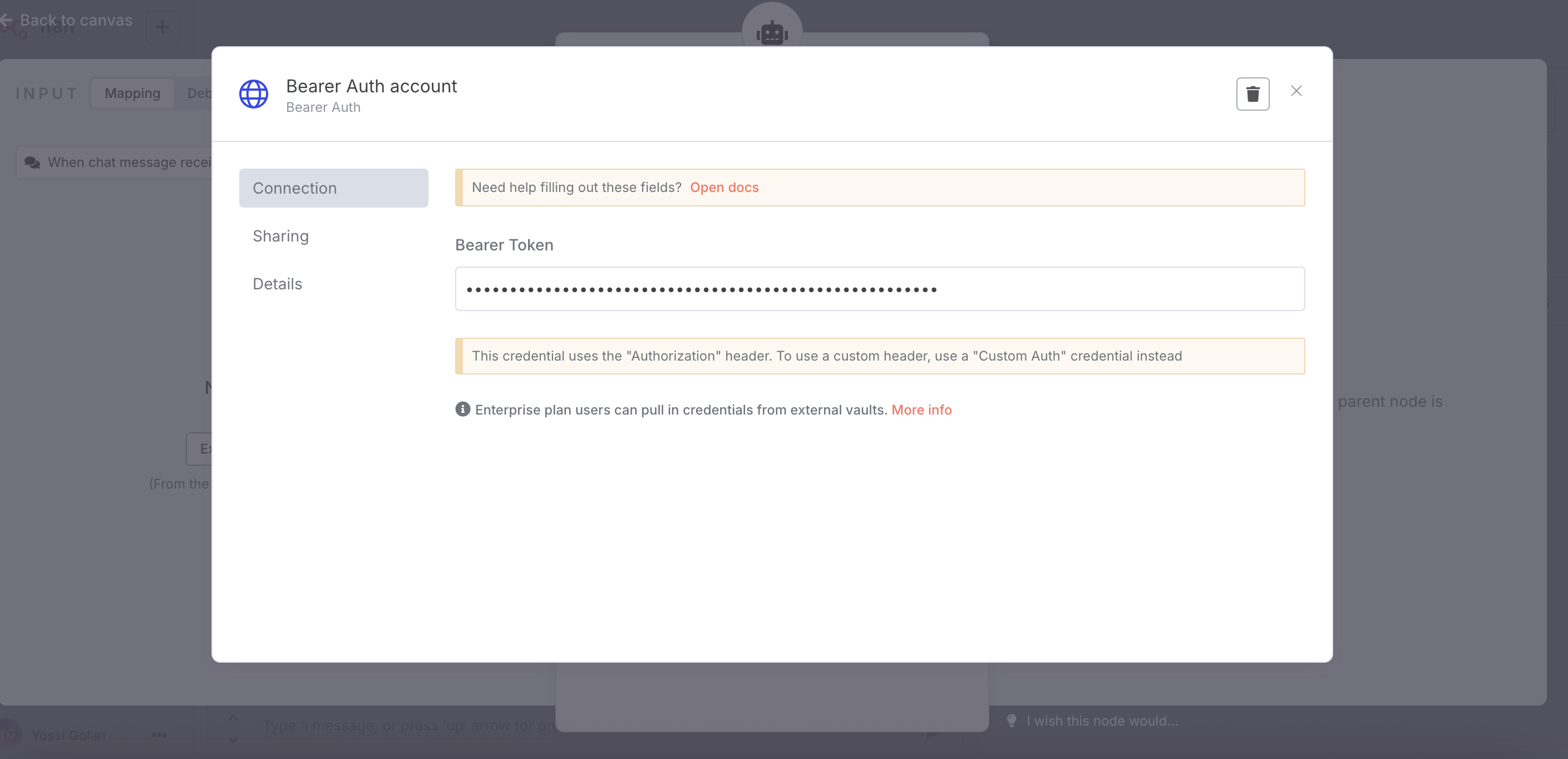Click the lightbulb icon beside wish text
1568x759 pixels.
[1011, 721]
